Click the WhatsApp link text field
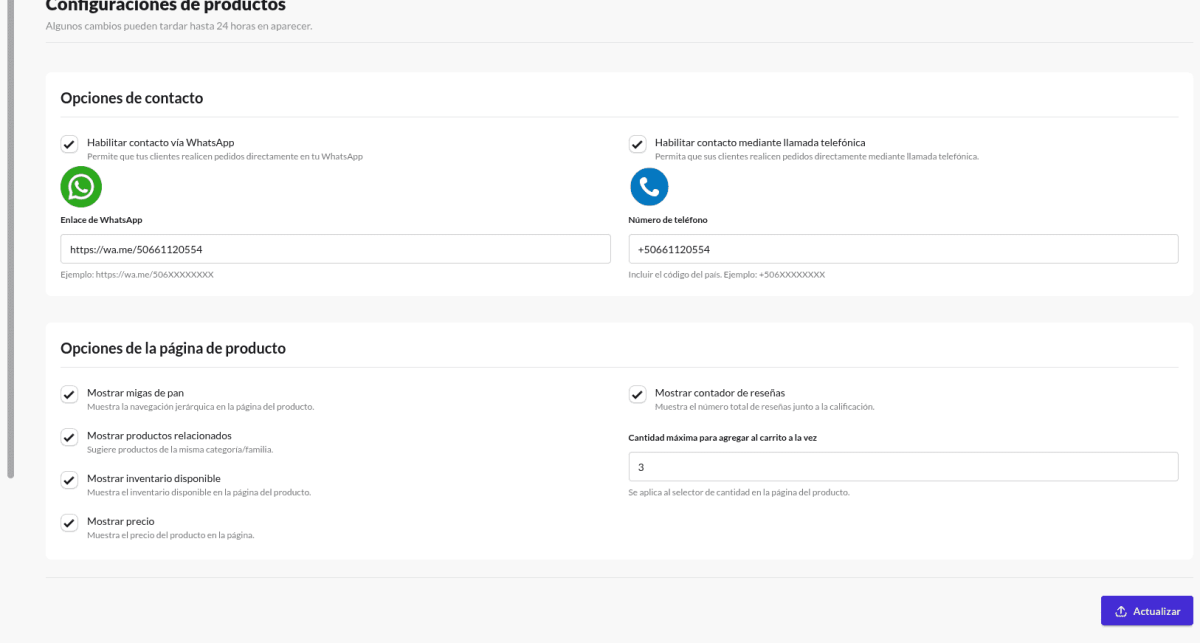This screenshot has width=1200, height=643. 335,248
